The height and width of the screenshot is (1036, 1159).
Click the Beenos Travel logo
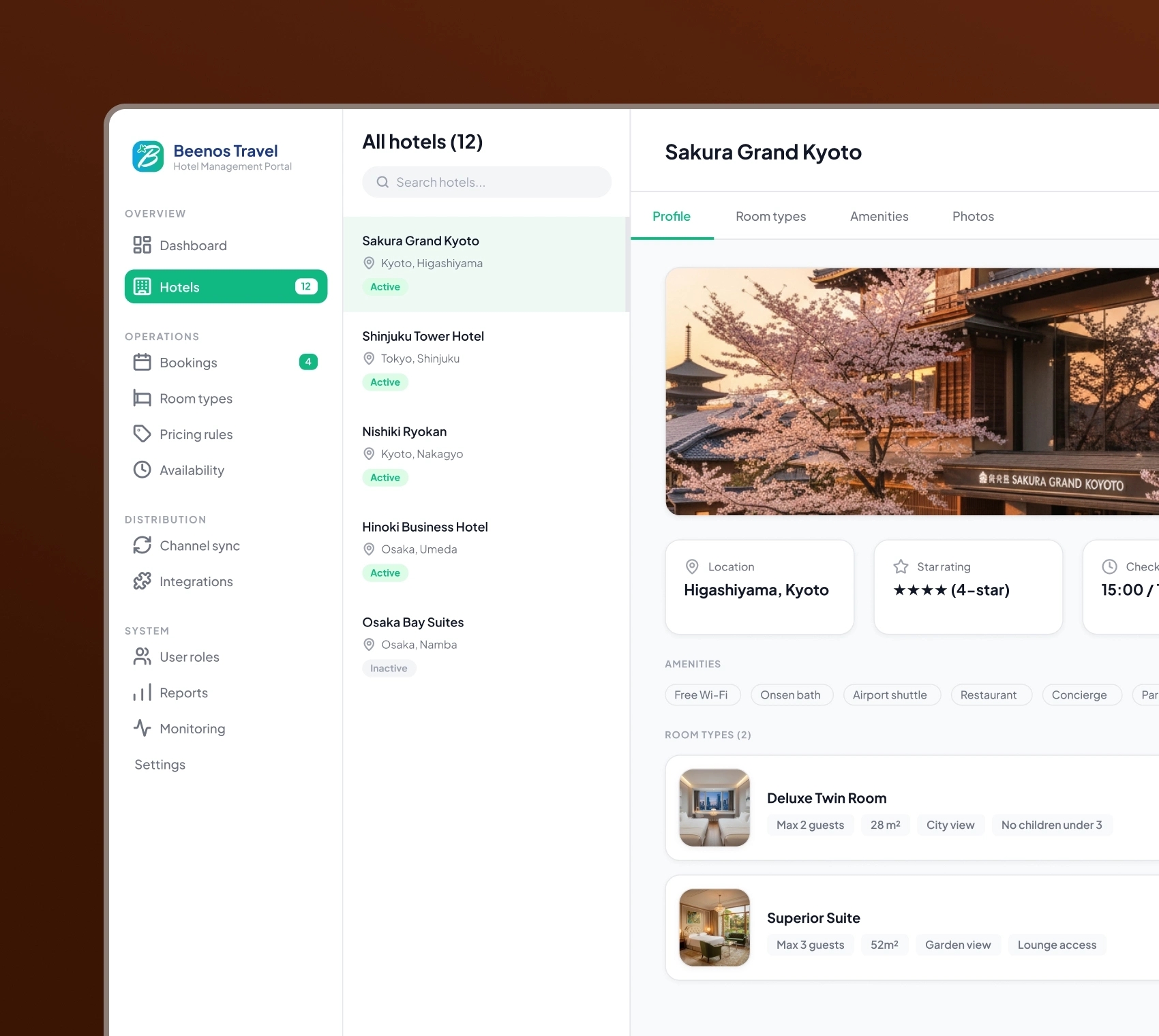click(x=148, y=157)
